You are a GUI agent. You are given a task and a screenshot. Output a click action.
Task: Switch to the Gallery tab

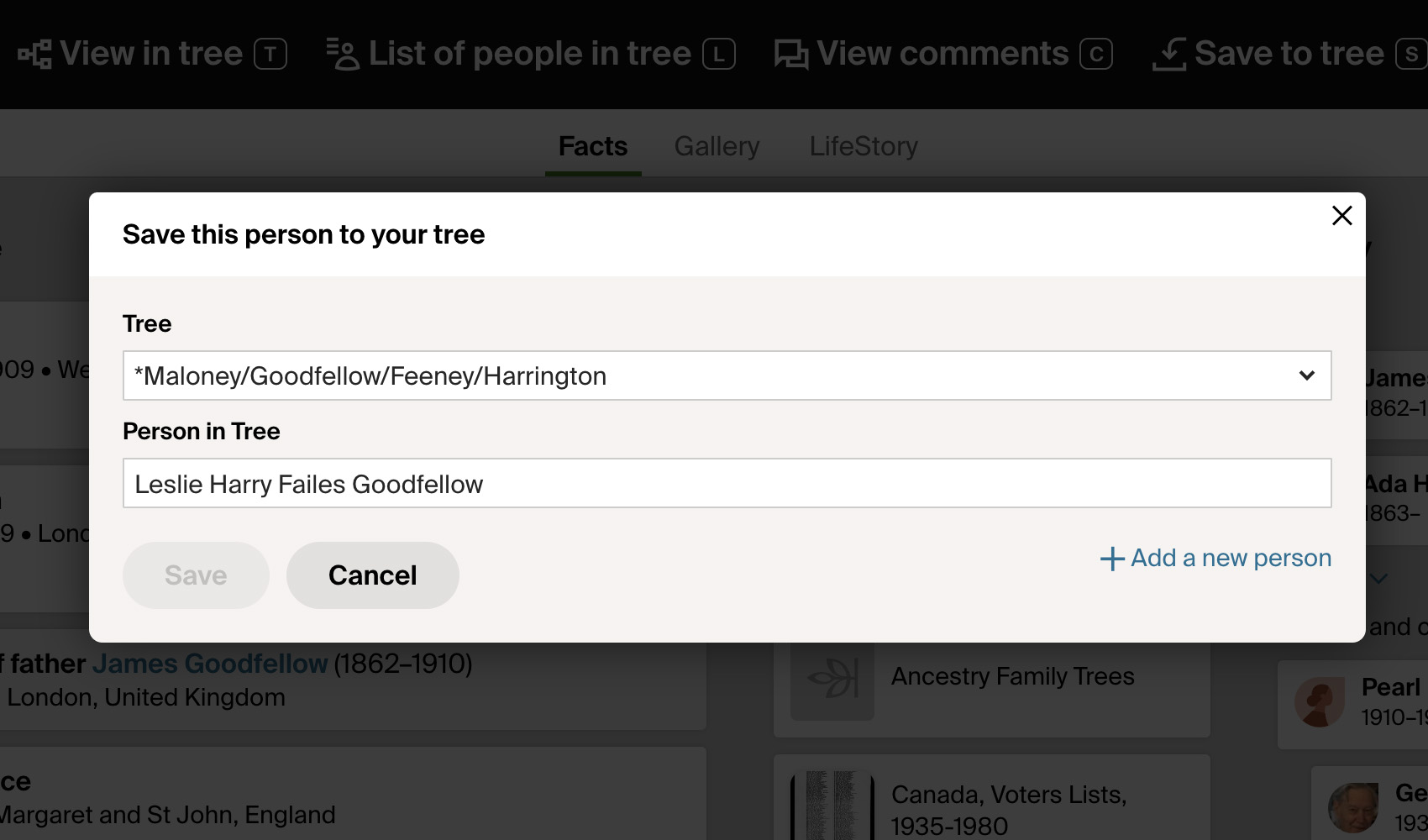(x=717, y=146)
